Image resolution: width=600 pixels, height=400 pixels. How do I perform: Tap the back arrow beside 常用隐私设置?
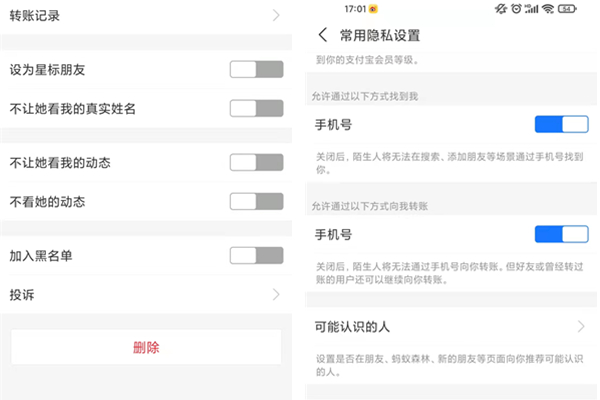[x=322, y=35]
